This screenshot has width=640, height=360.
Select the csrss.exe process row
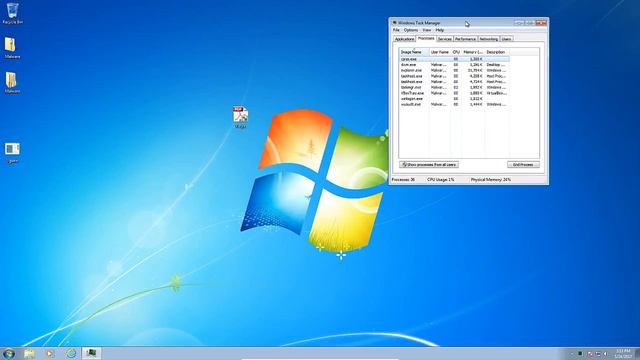(454, 59)
